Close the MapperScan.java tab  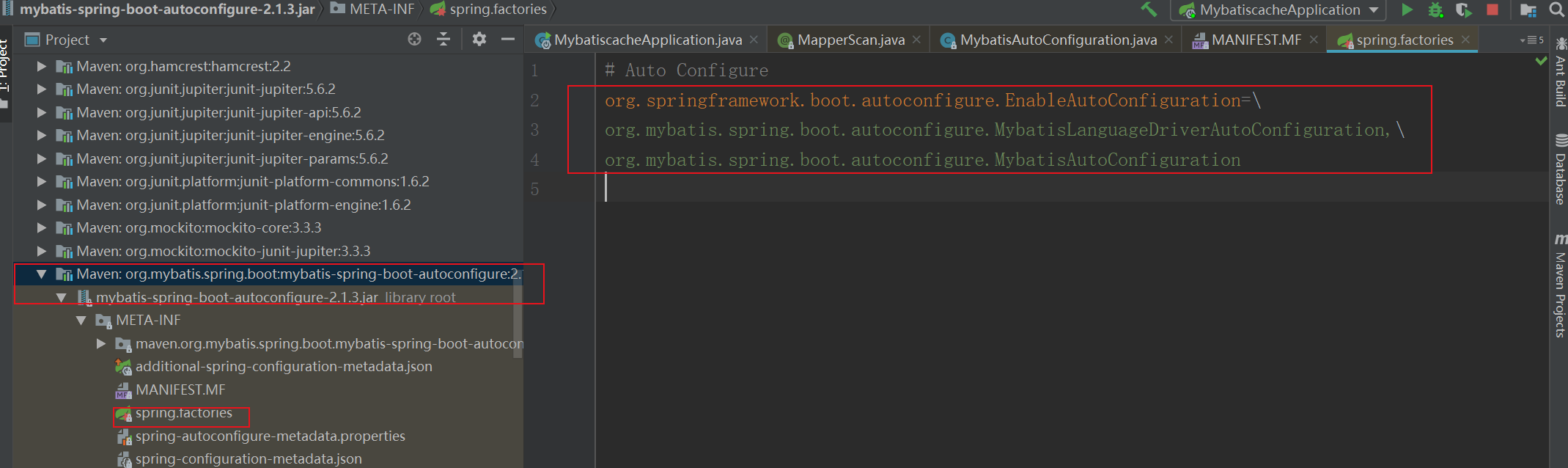pyautogui.click(x=916, y=40)
